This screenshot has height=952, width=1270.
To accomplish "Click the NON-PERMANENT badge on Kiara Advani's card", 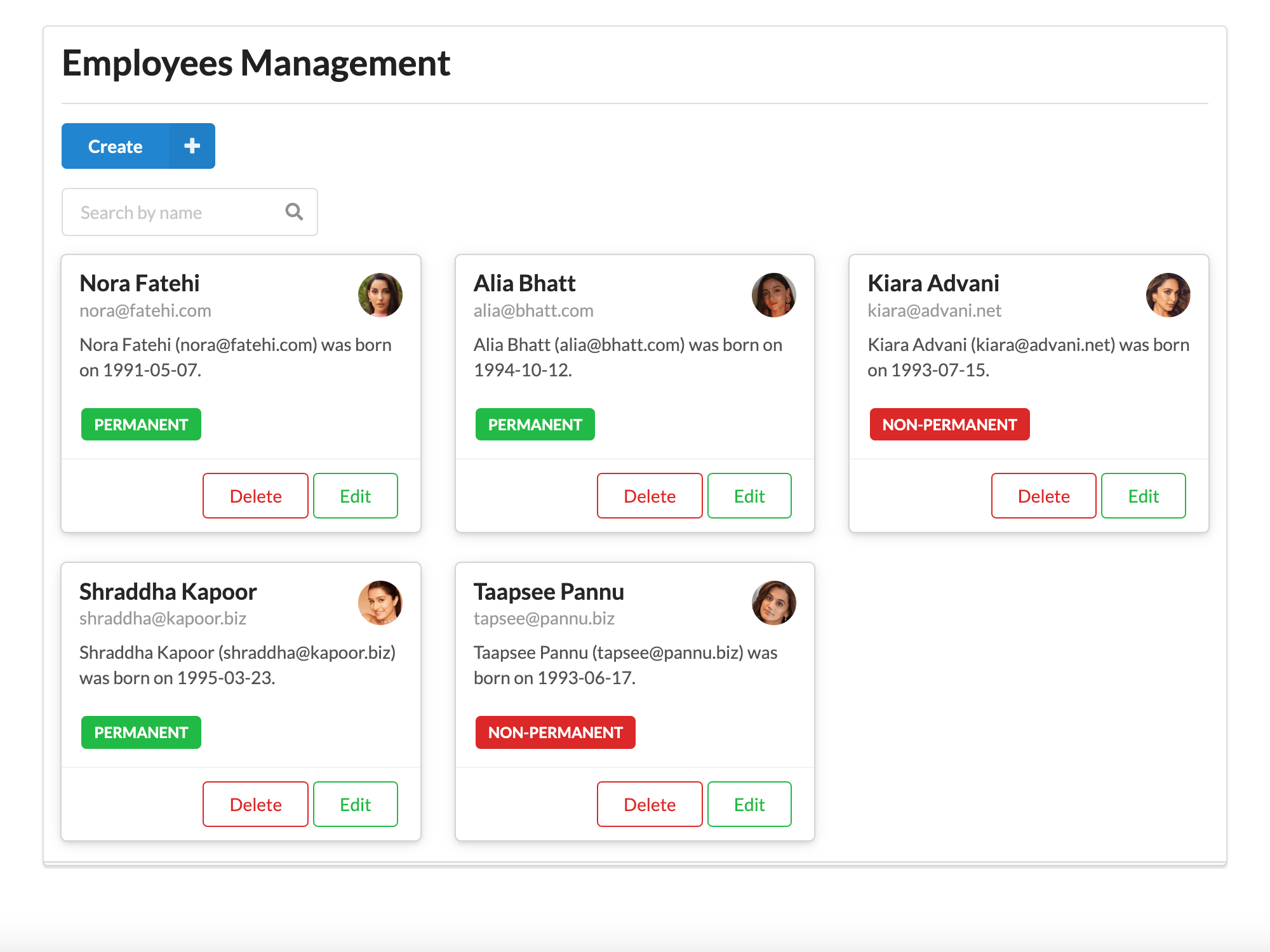I will [949, 424].
